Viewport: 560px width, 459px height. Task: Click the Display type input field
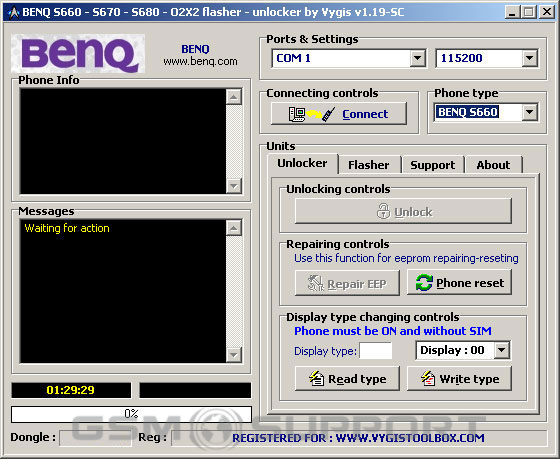click(375, 351)
